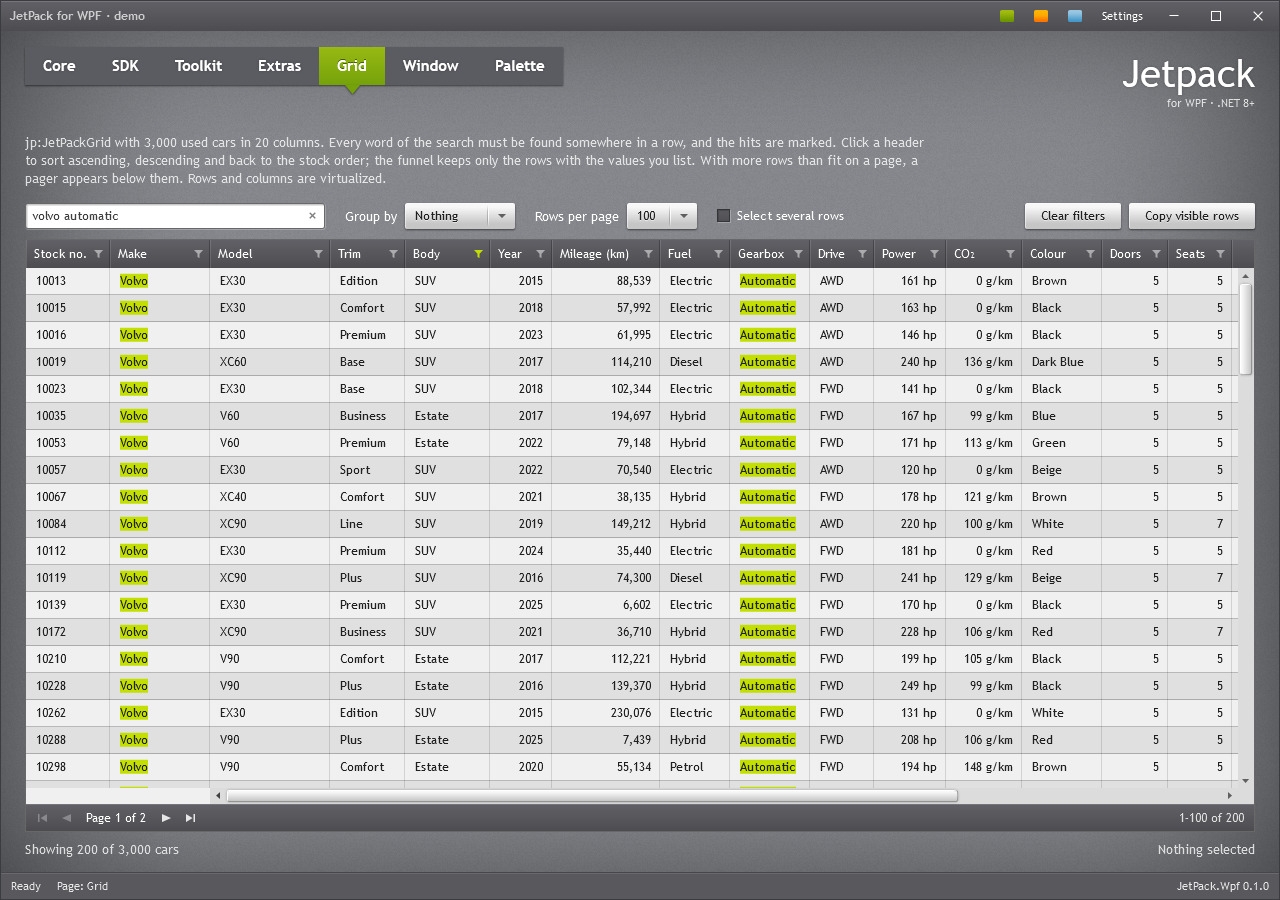Open the Stock no. column filter funnel

click(x=98, y=254)
